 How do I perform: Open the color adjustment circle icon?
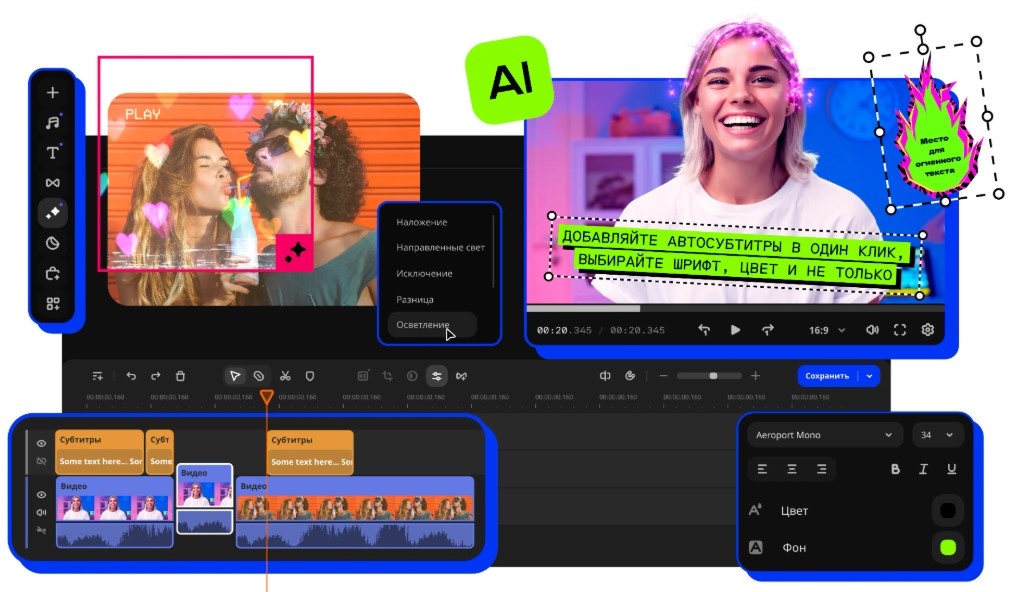coord(412,376)
